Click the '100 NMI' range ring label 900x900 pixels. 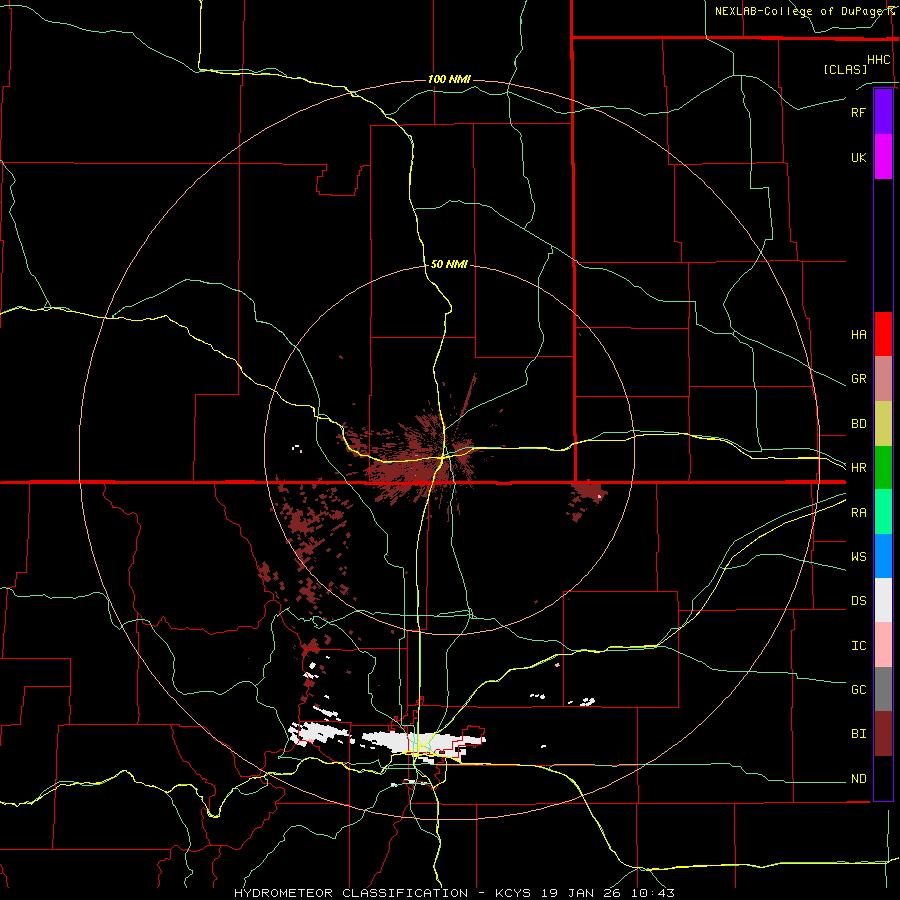(x=449, y=79)
